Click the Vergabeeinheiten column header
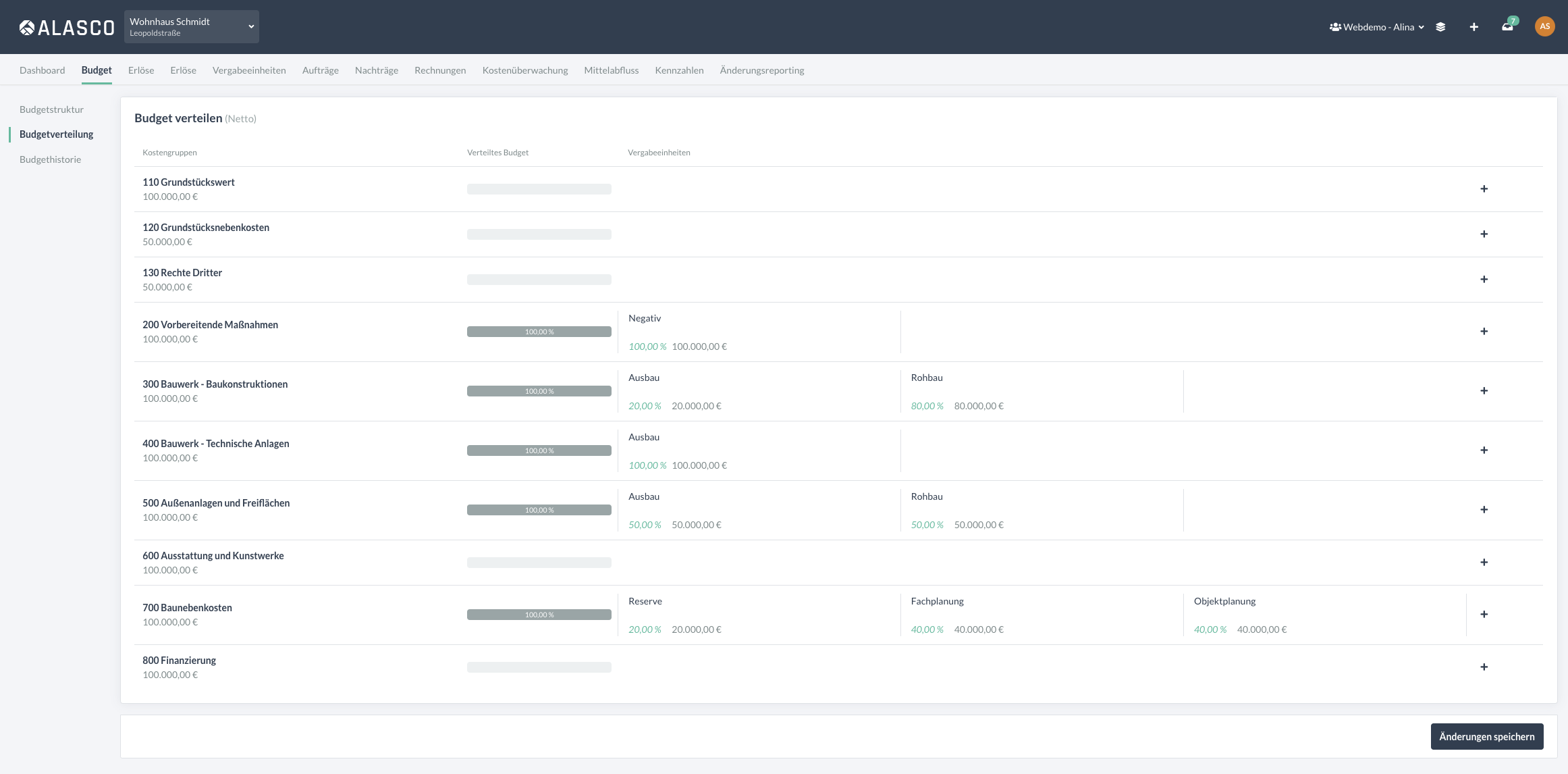 tap(659, 153)
